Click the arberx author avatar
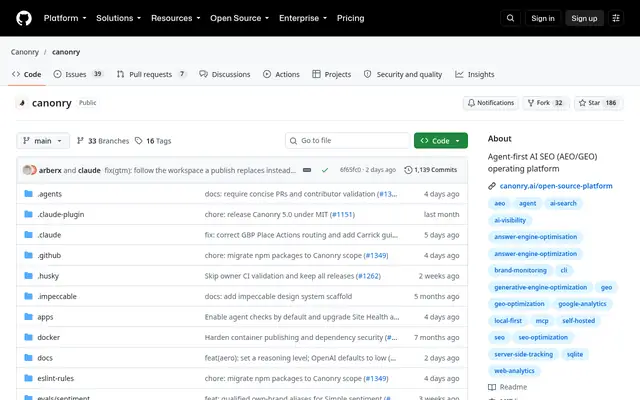640x400 pixels. coord(27,170)
